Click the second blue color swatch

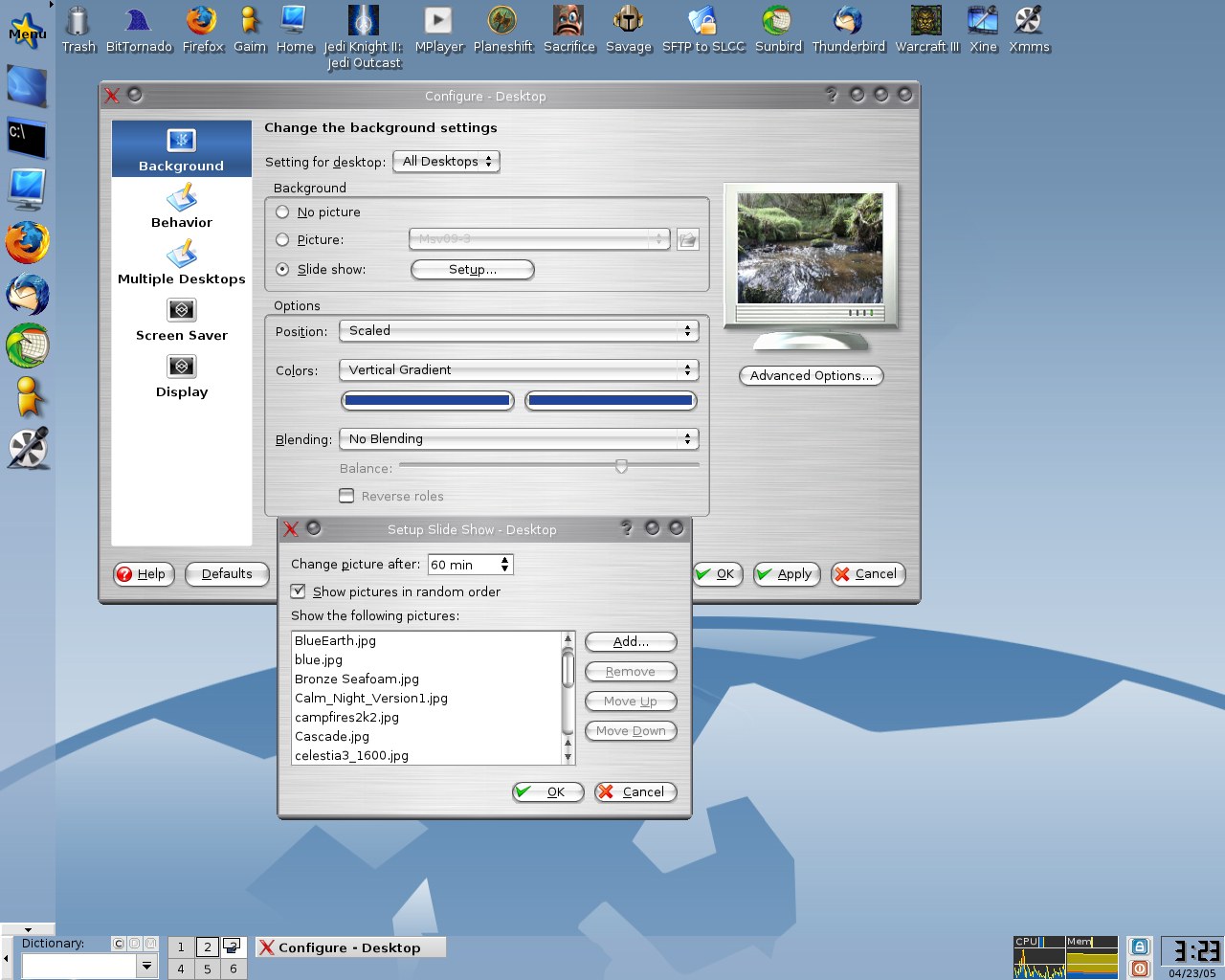coord(611,401)
